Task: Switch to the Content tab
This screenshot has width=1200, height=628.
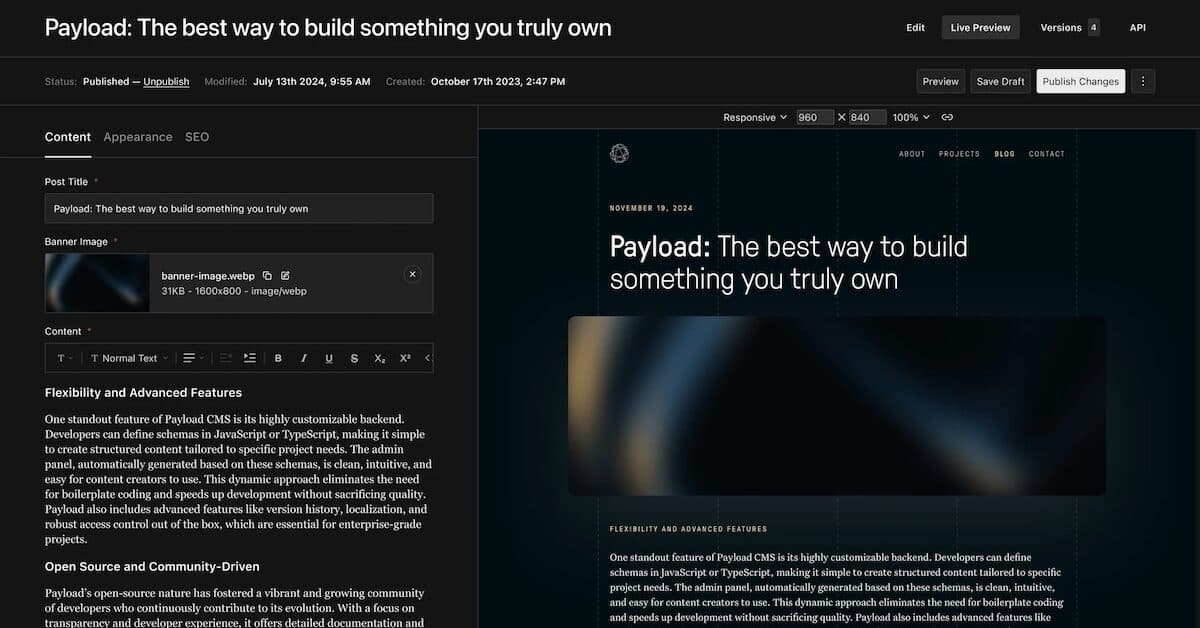Action: 68,137
